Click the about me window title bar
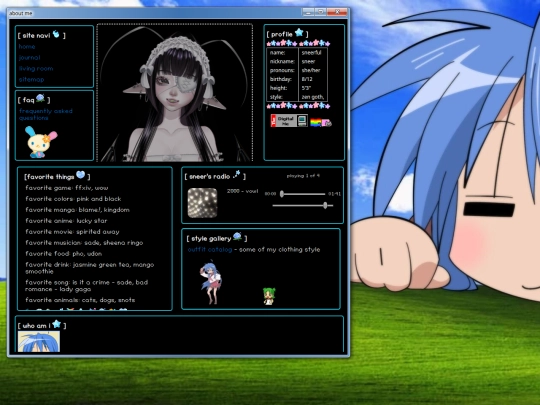Screen dimensions: 540x405 (x=155, y=13)
